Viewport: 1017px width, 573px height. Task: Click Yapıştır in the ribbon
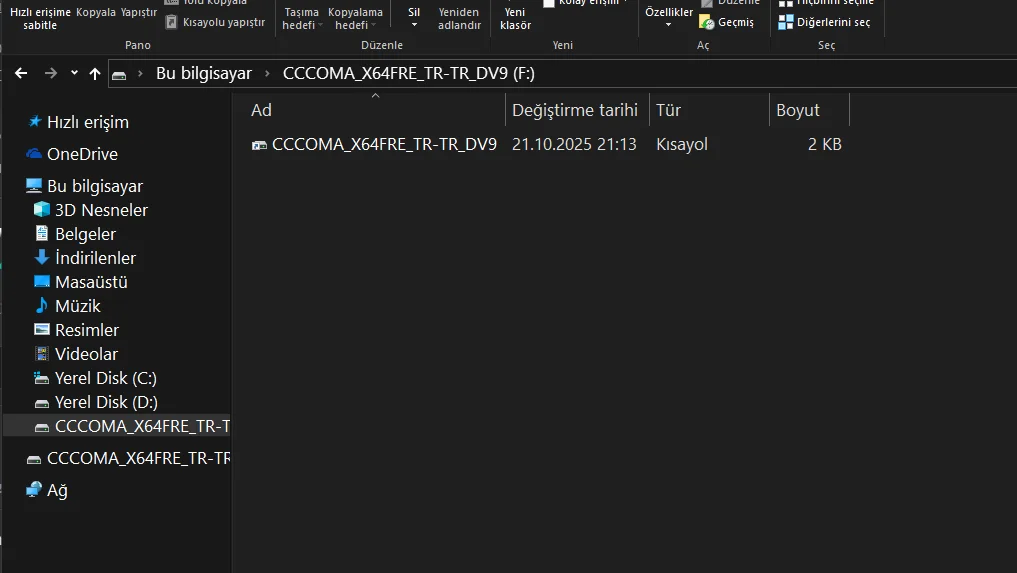click(139, 12)
